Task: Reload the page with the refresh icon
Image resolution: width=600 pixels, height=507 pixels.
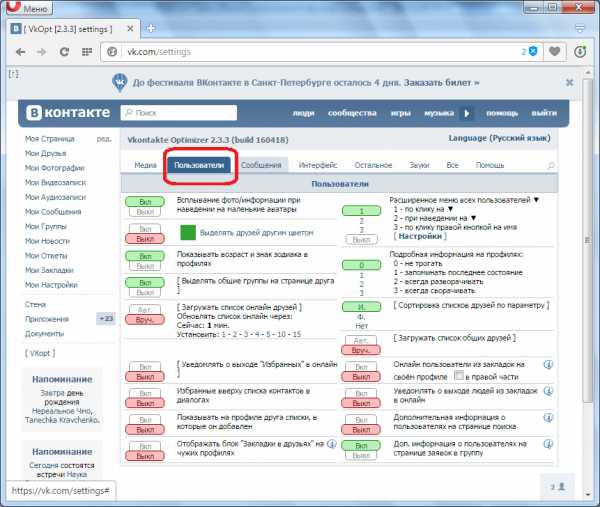Action: (x=64, y=52)
